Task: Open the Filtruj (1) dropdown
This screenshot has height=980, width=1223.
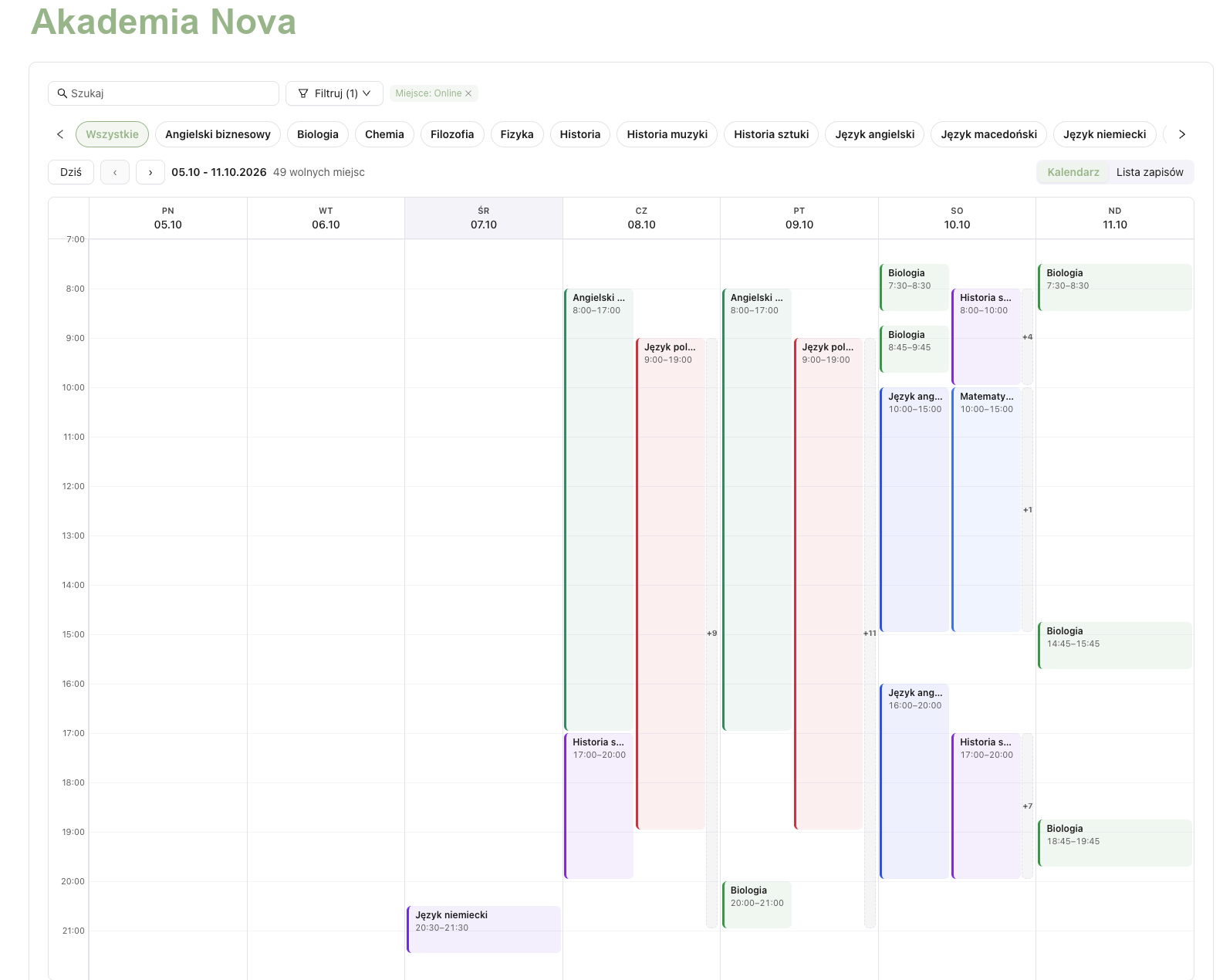Action: (334, 93)
